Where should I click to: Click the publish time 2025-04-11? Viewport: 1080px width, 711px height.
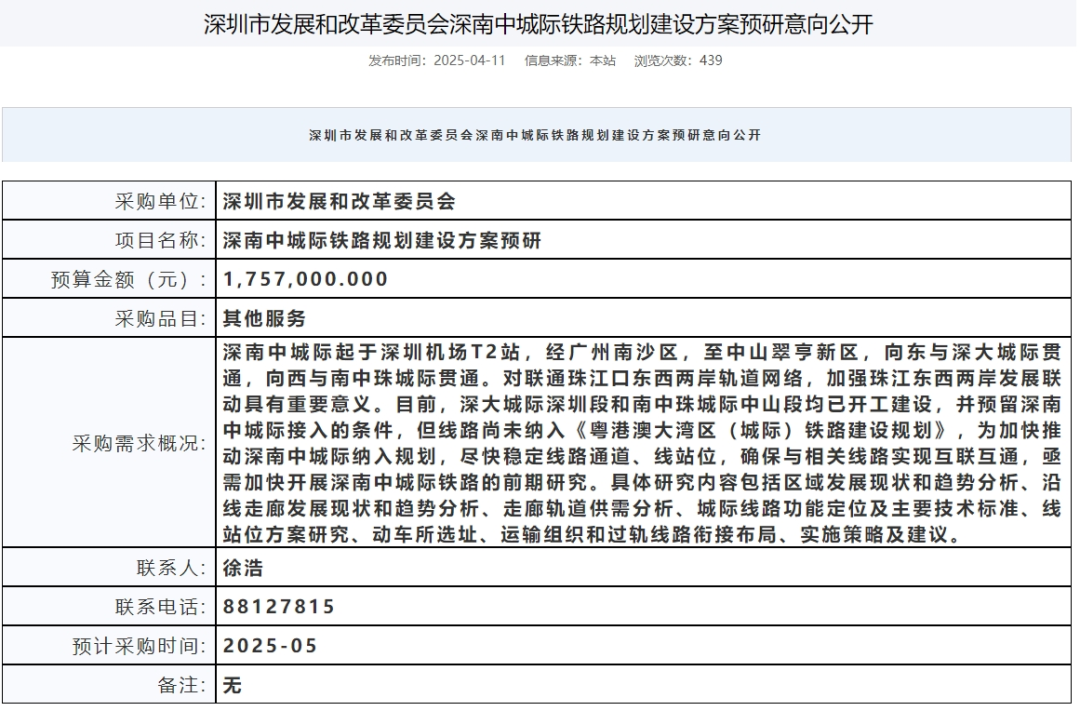(469, 61)
